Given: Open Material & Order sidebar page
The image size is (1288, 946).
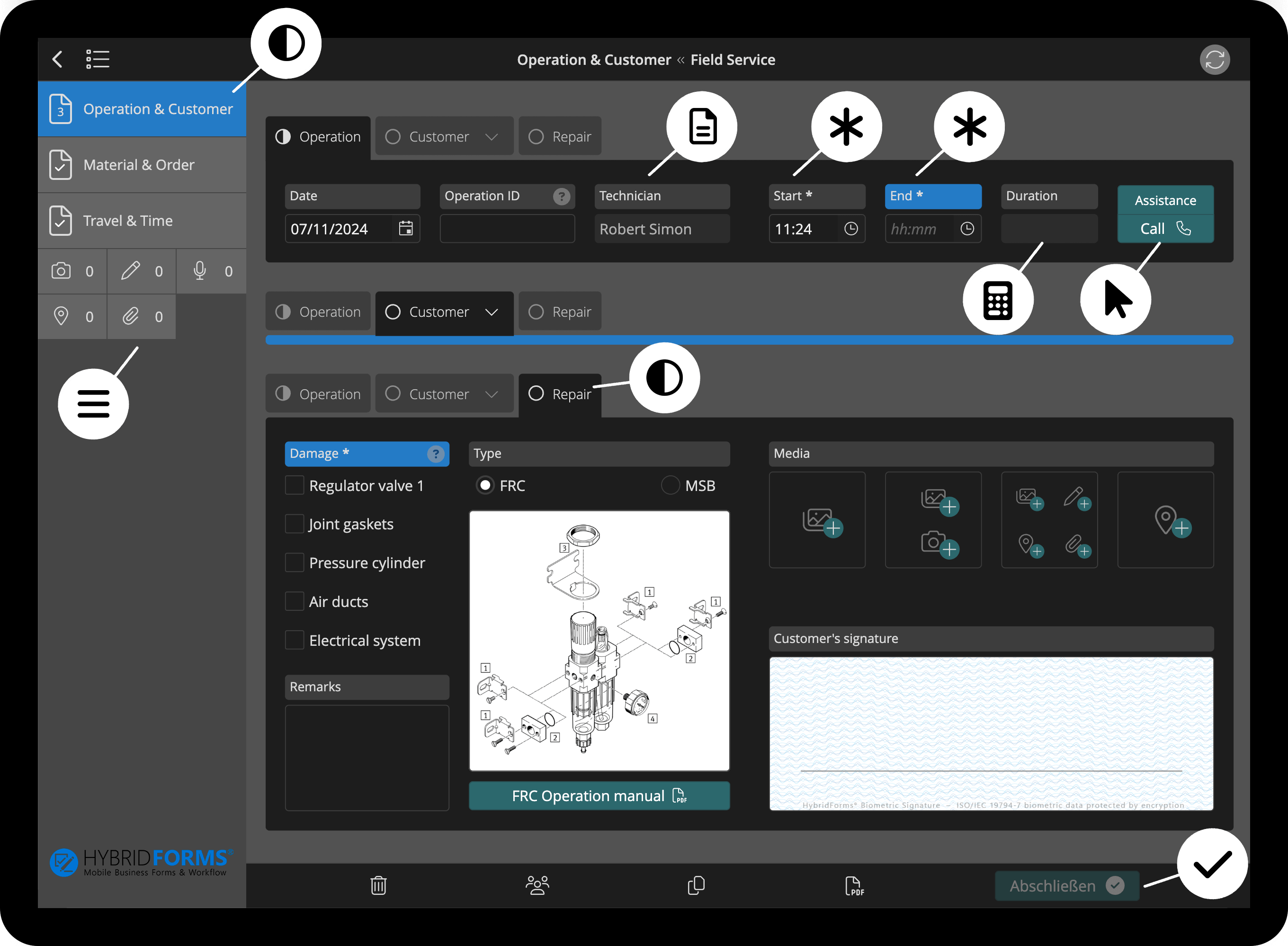Looking at the screenshot, I should coord(142,165).
